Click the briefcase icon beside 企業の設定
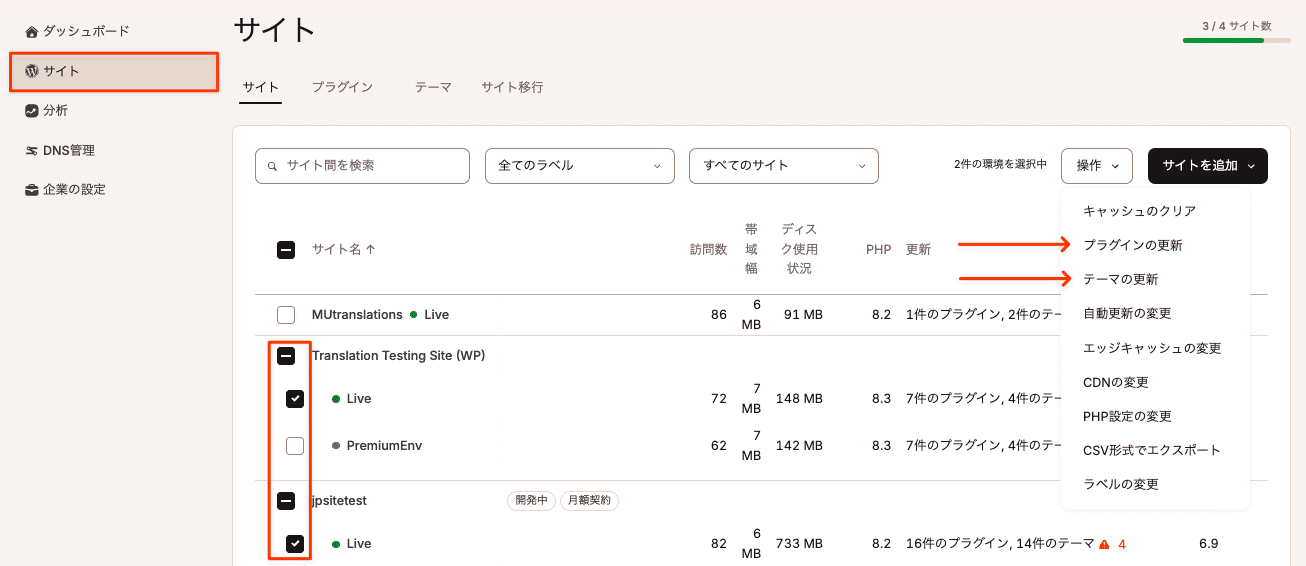Image resolution: width=1306 pixels, height=566 pixels. point(32,190)
